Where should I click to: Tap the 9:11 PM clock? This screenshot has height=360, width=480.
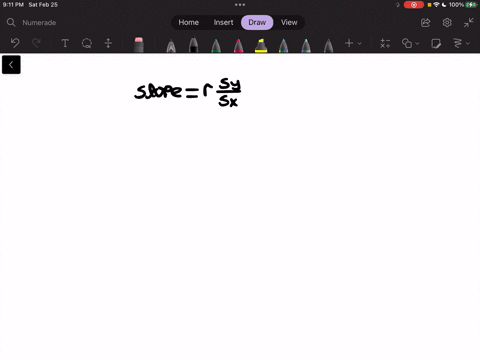tap(13, 5)
